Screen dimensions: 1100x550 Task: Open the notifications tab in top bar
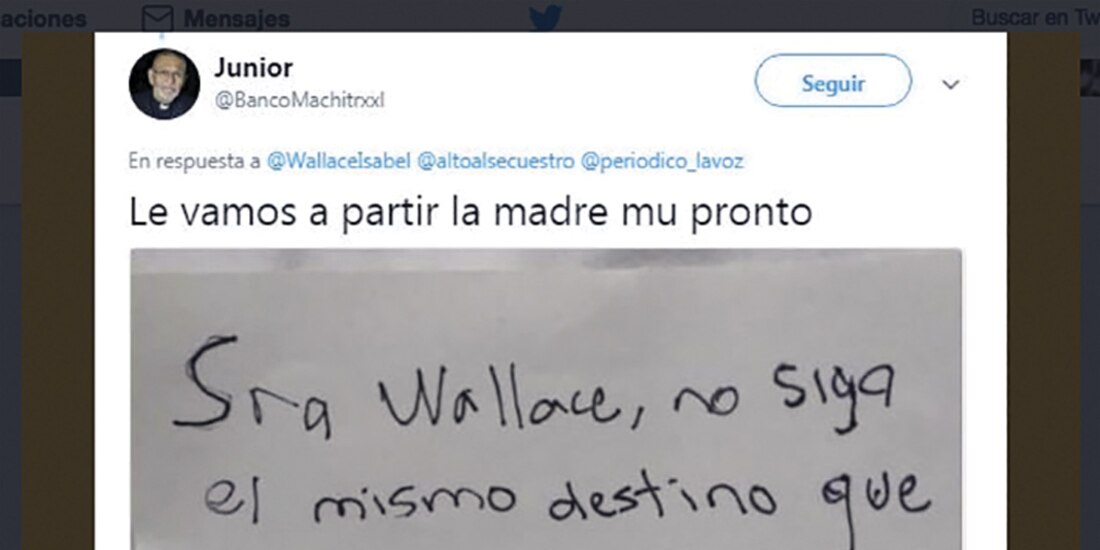(x=43, y=19)
